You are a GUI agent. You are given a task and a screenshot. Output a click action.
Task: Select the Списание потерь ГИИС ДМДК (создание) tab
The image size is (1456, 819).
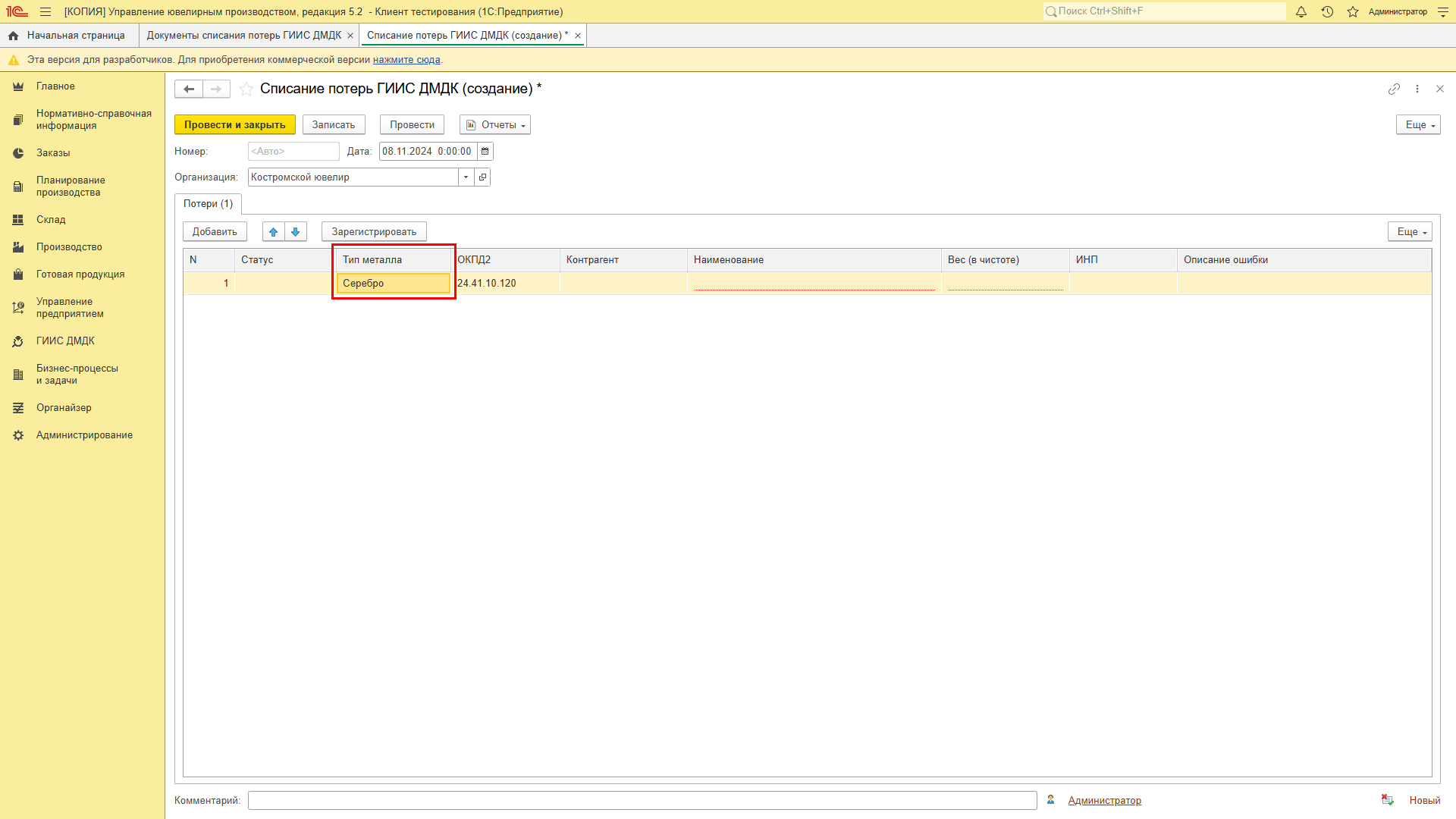coord(466,36)
